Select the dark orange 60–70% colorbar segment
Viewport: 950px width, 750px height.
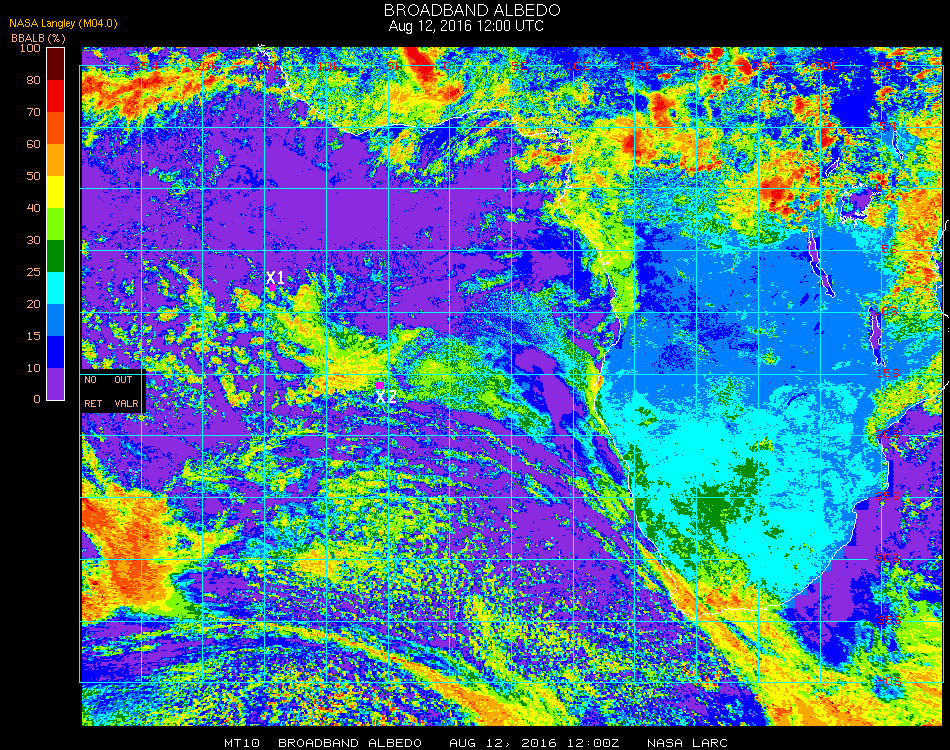pos(55,128)
